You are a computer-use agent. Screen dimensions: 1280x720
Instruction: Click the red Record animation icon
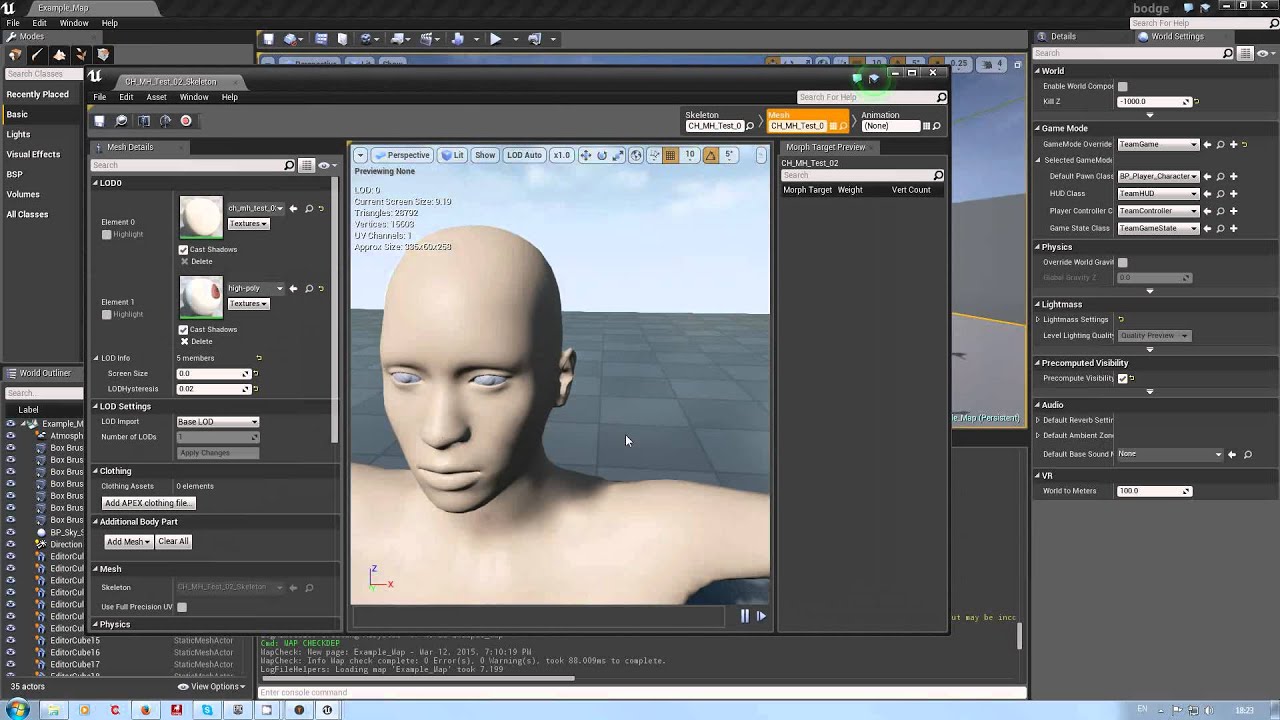point(186,121)
